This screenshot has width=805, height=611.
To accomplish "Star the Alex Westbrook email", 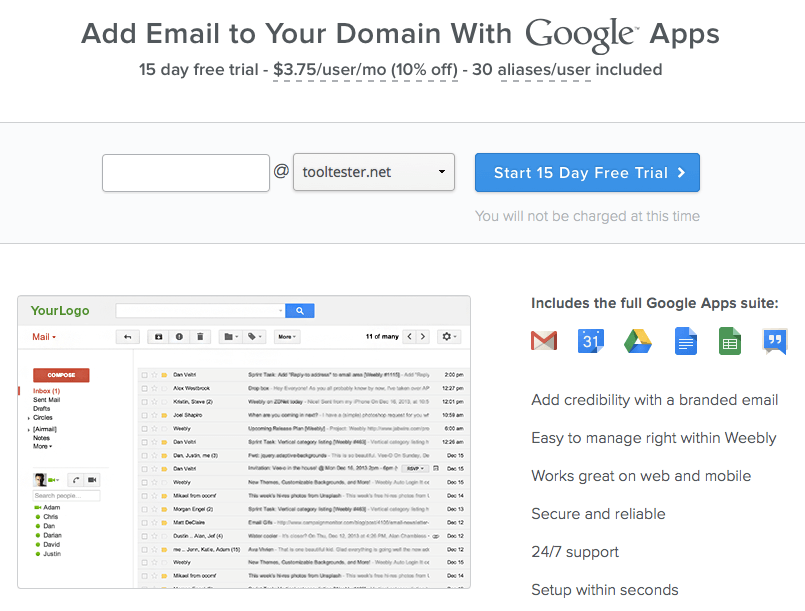I will (154, 389).
